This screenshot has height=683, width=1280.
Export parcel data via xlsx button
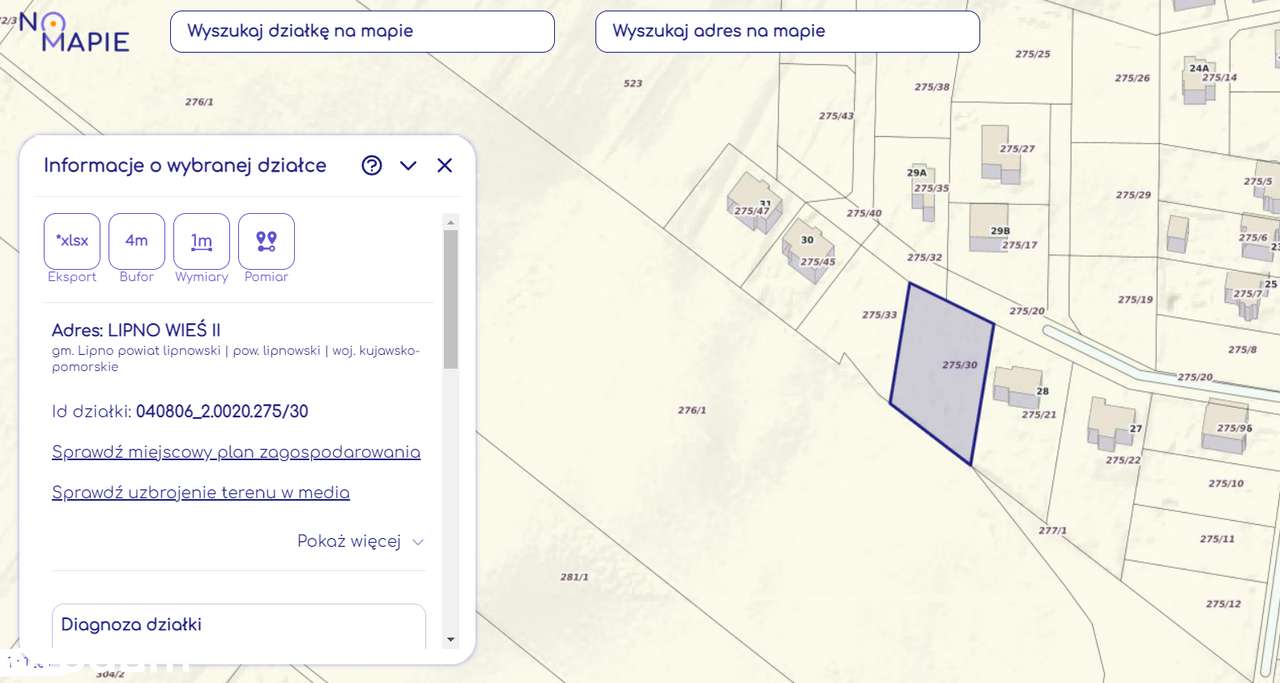tap(72, 241)
